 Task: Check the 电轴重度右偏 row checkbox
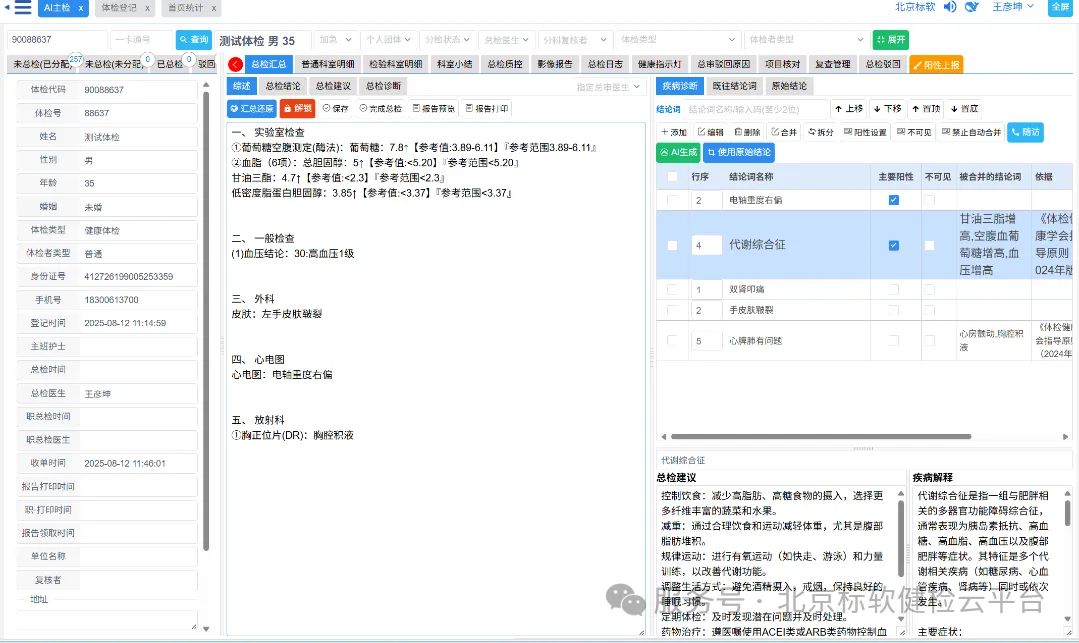pos(671,199)
